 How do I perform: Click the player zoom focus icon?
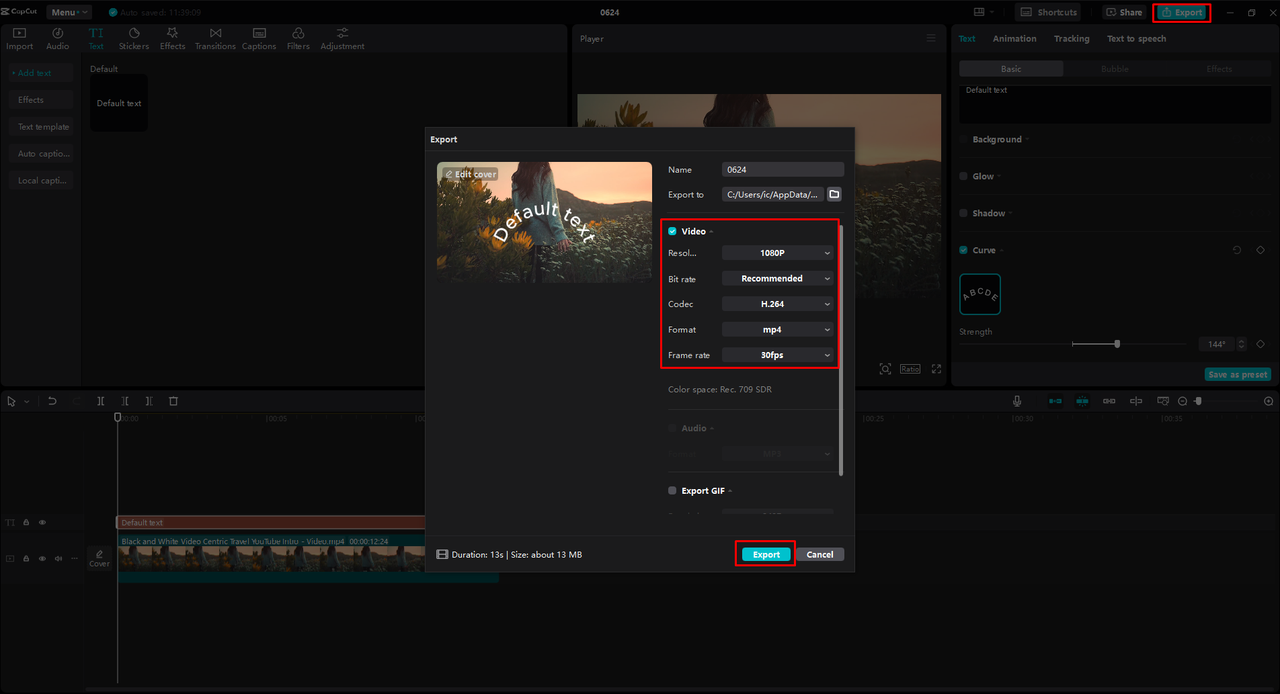point(885,369)
